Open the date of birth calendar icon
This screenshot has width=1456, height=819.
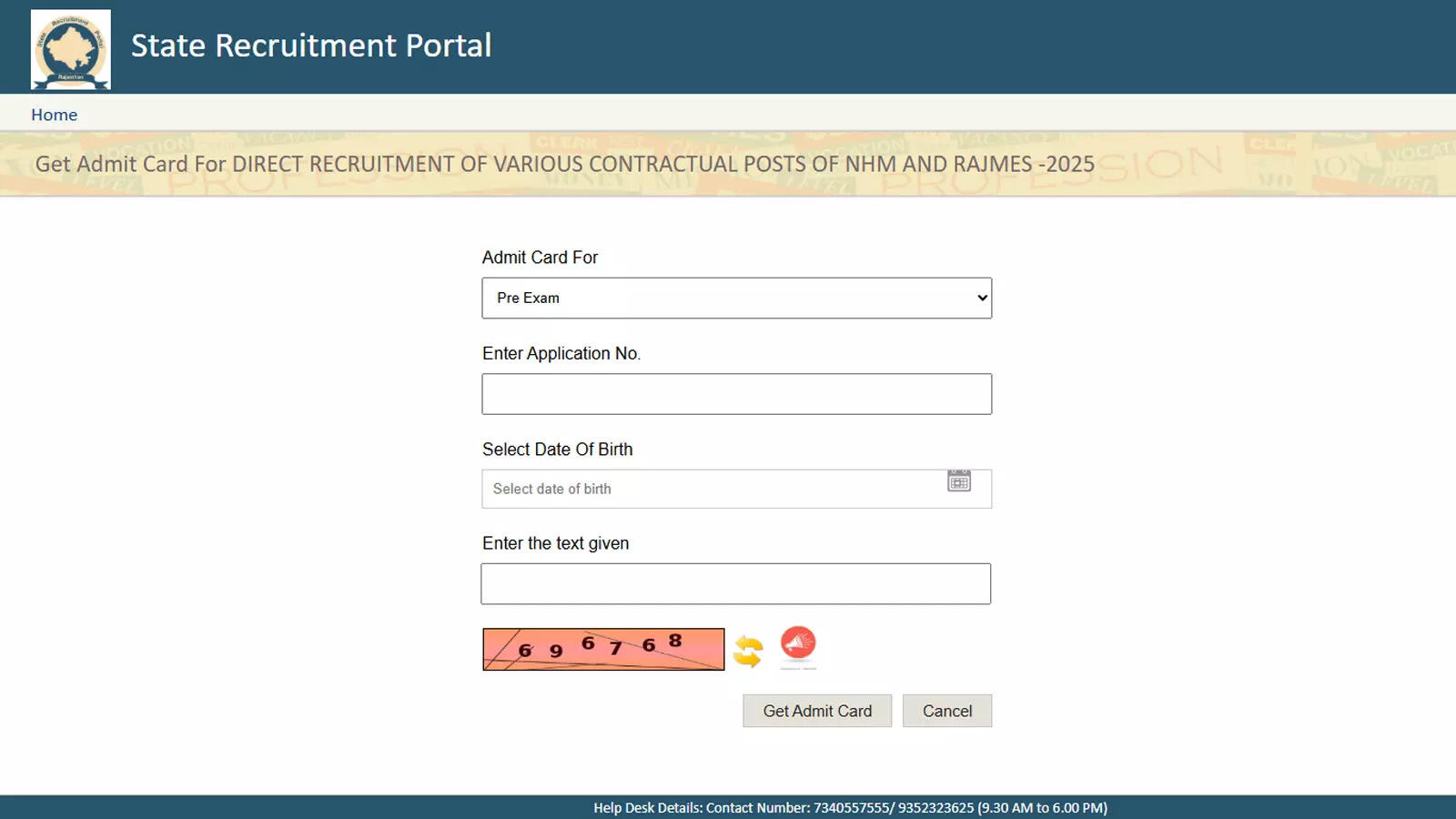pos(959,481)
